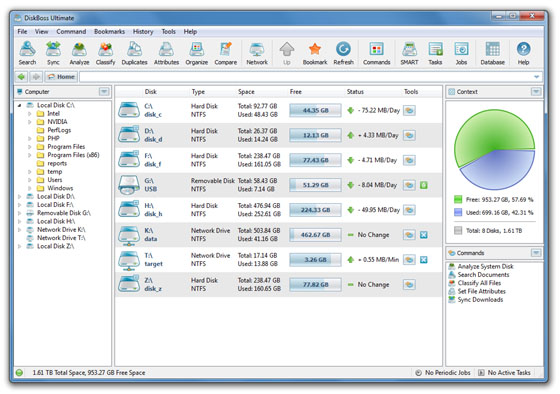
Task: Open the Classify tool
Action: 105,53
